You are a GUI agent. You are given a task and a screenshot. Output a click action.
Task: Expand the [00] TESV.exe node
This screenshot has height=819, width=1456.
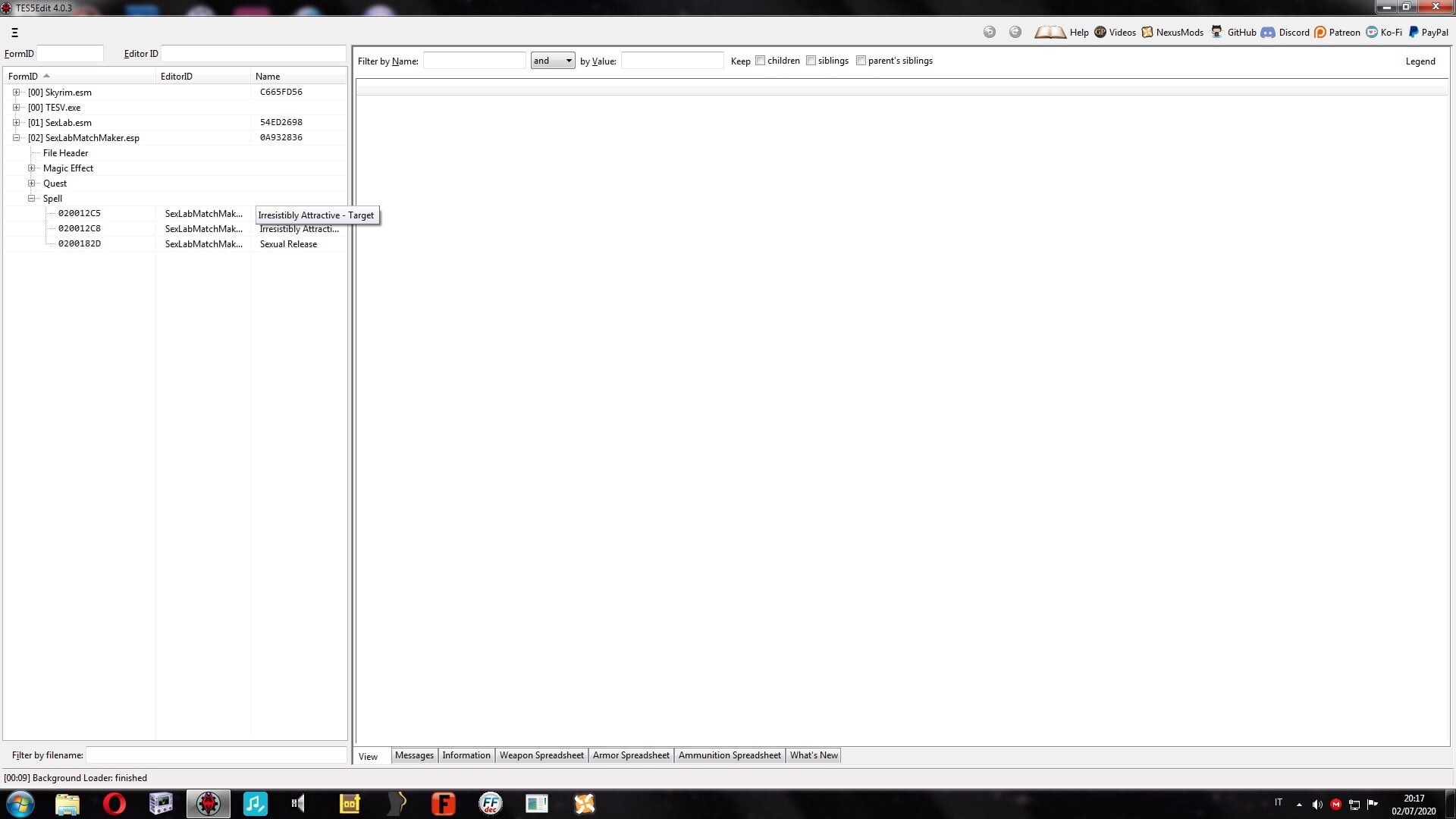[x=16, y=107]
